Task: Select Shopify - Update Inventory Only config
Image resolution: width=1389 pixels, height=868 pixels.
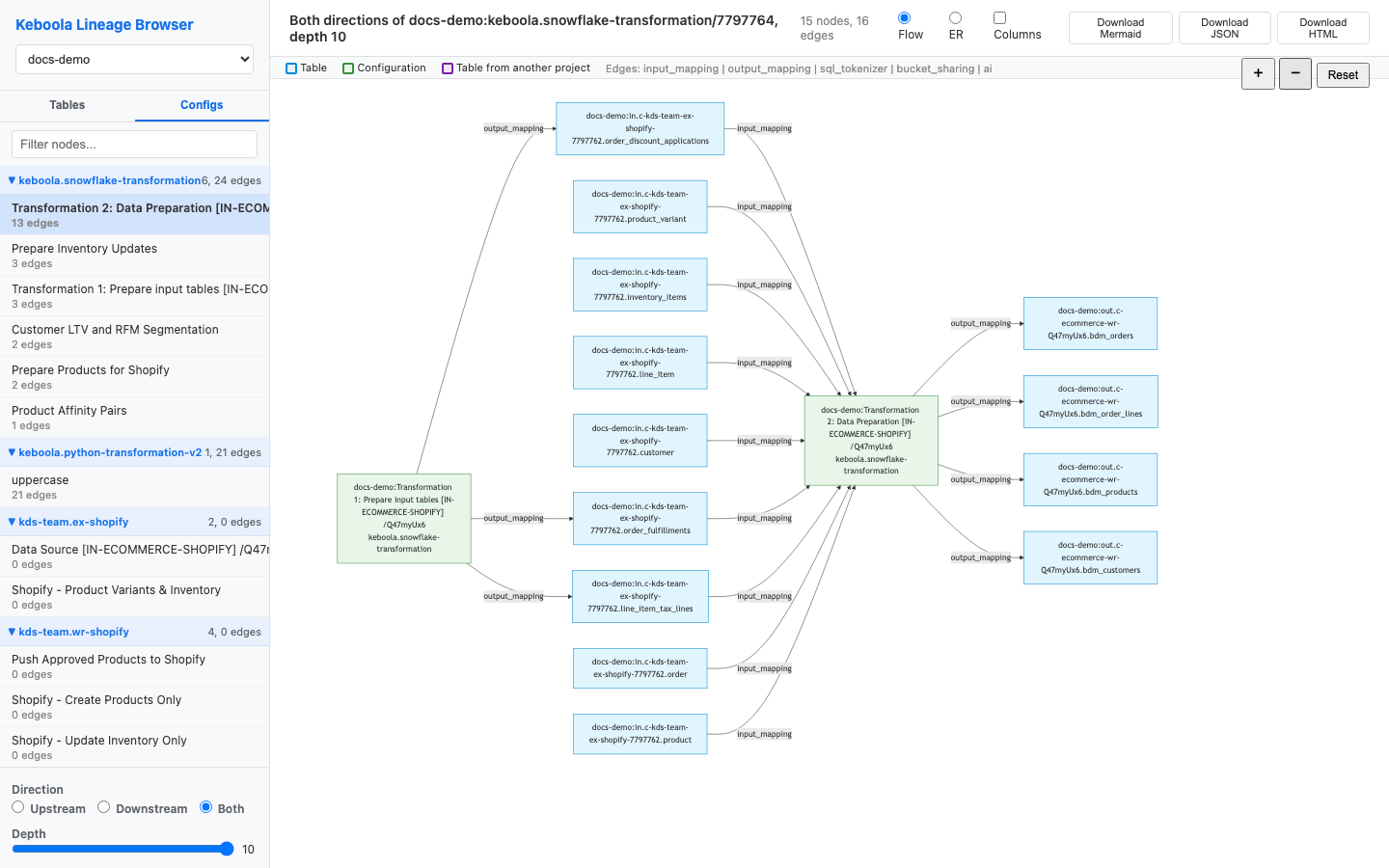Action: (x=134, y=747)
